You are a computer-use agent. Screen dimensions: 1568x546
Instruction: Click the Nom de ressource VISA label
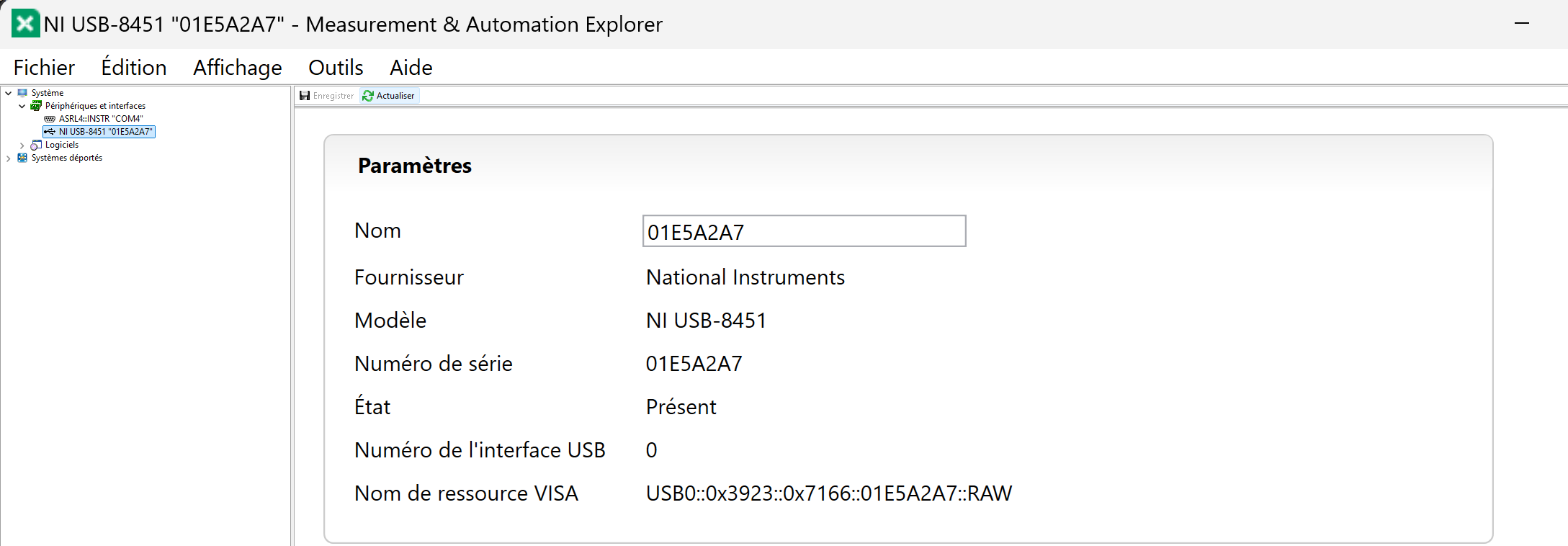point(466,493)
